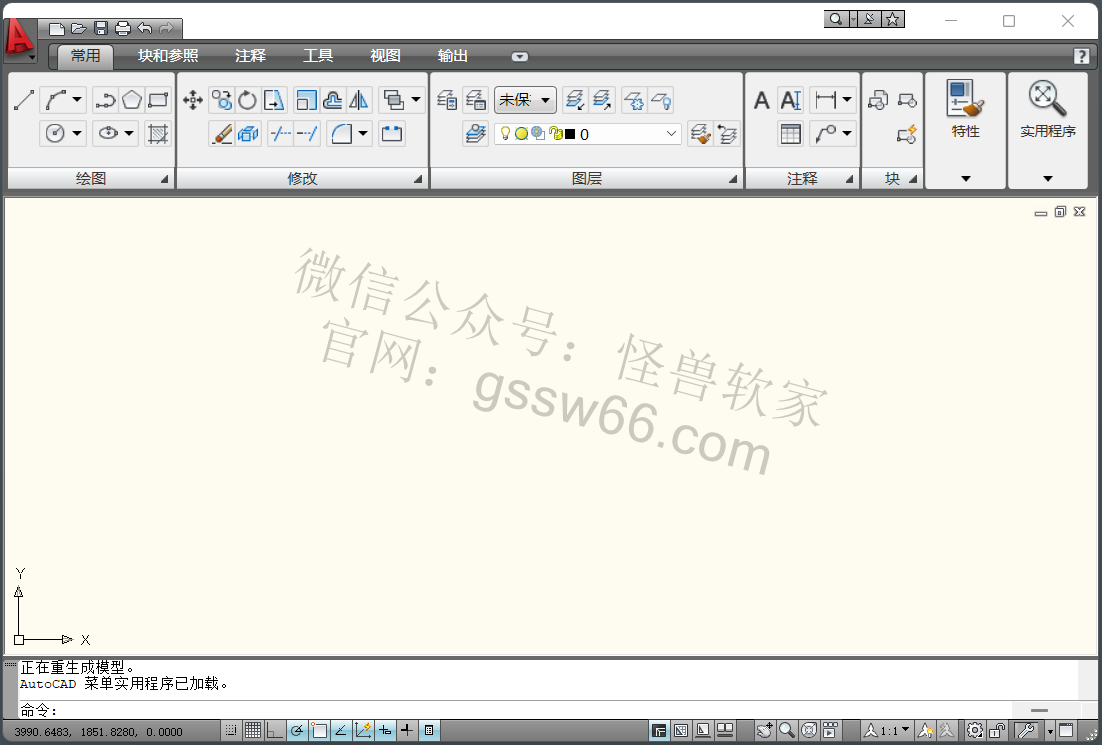This screenshot has height=745, width=1102.
Task: Click the Rotate tool icon
Action: [x=247, y=100]
